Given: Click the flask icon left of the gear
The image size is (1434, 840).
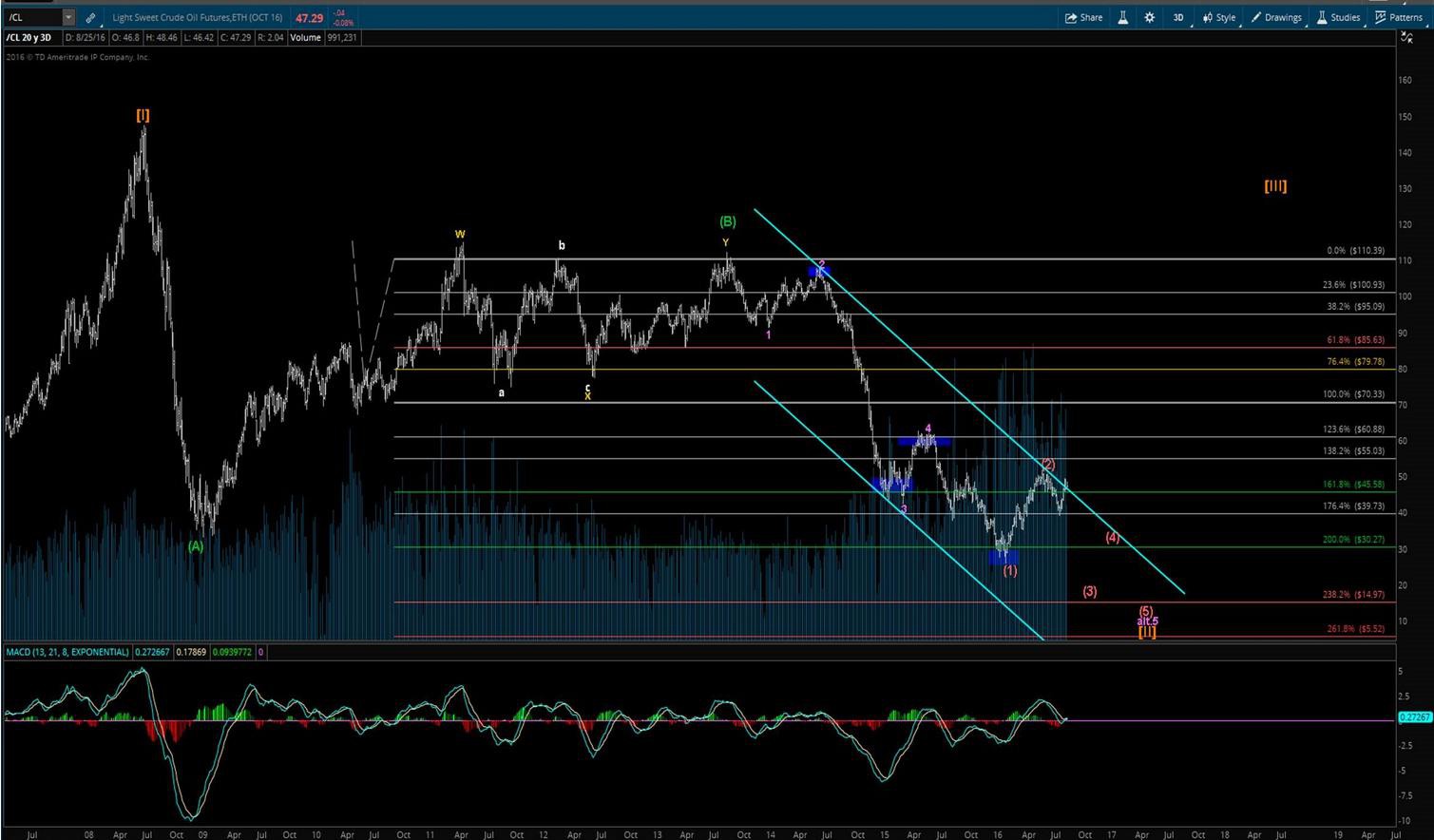Looking at the screenshot, I should 1122,17.
